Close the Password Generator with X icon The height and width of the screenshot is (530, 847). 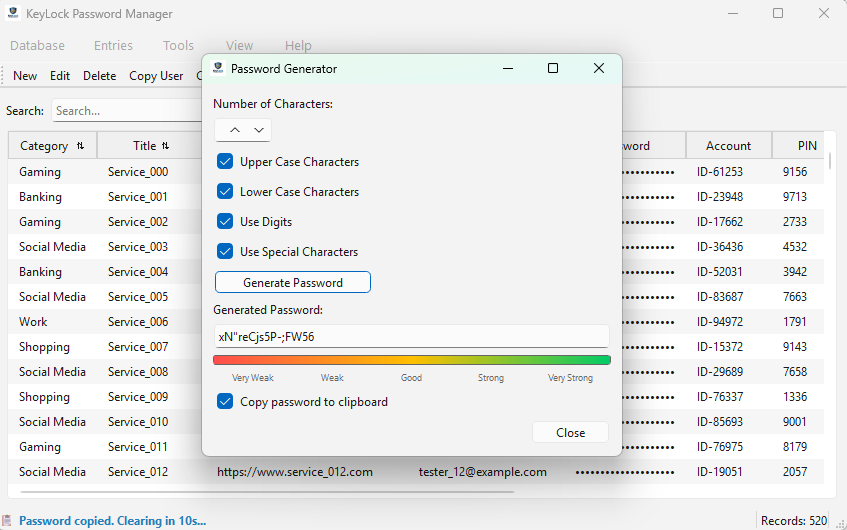[x=599, y=69]
